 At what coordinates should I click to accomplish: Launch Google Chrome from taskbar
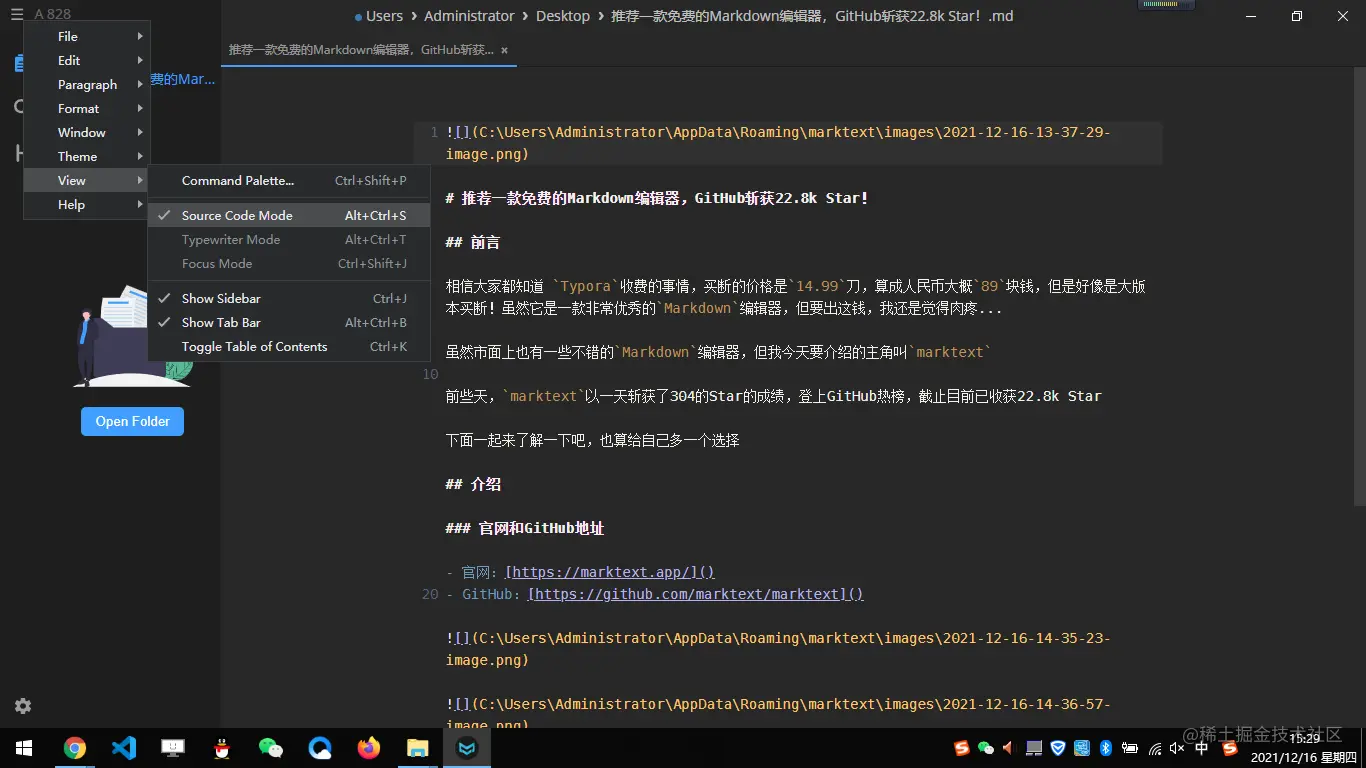tap(75, 748)
